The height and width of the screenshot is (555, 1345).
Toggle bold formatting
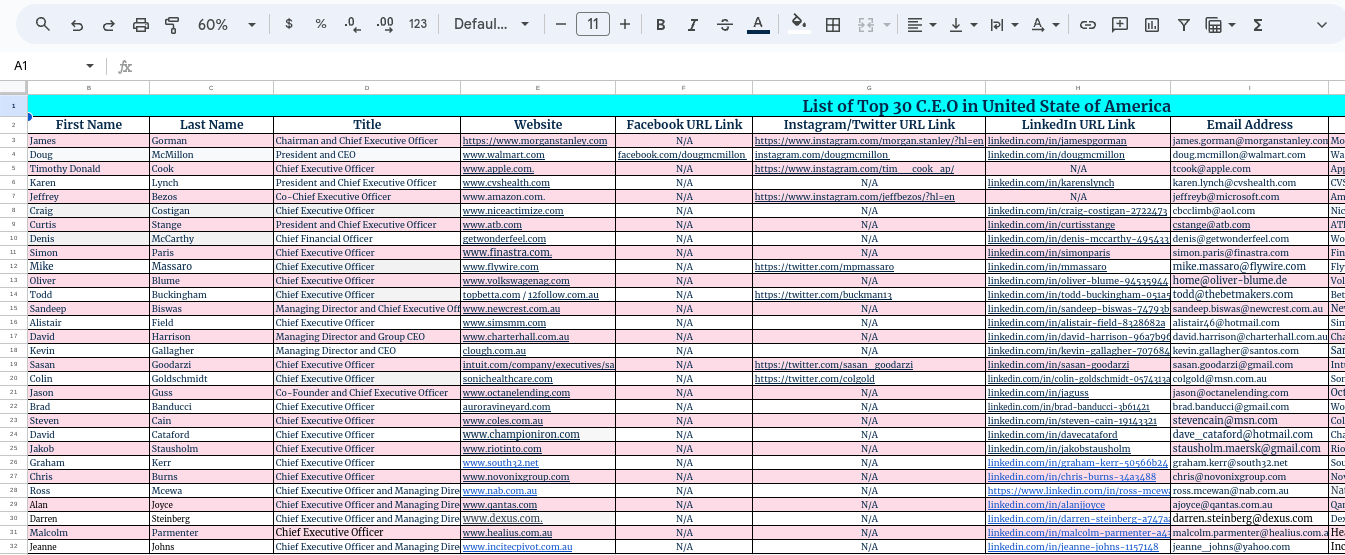point(661,24)
